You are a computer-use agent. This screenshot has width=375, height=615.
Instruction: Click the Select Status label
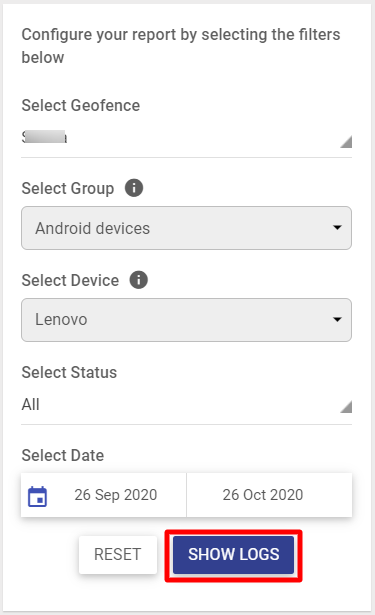point(69,372)
